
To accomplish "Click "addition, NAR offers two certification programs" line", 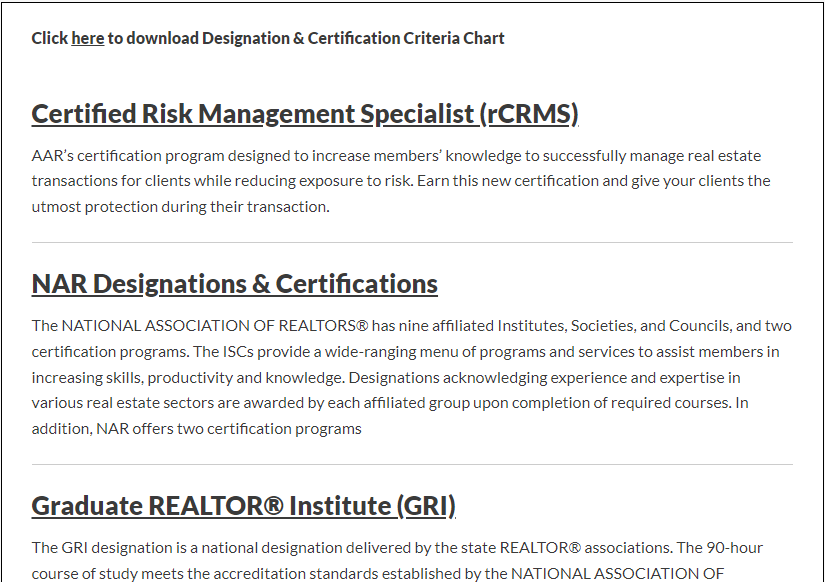I will point(196,429).
